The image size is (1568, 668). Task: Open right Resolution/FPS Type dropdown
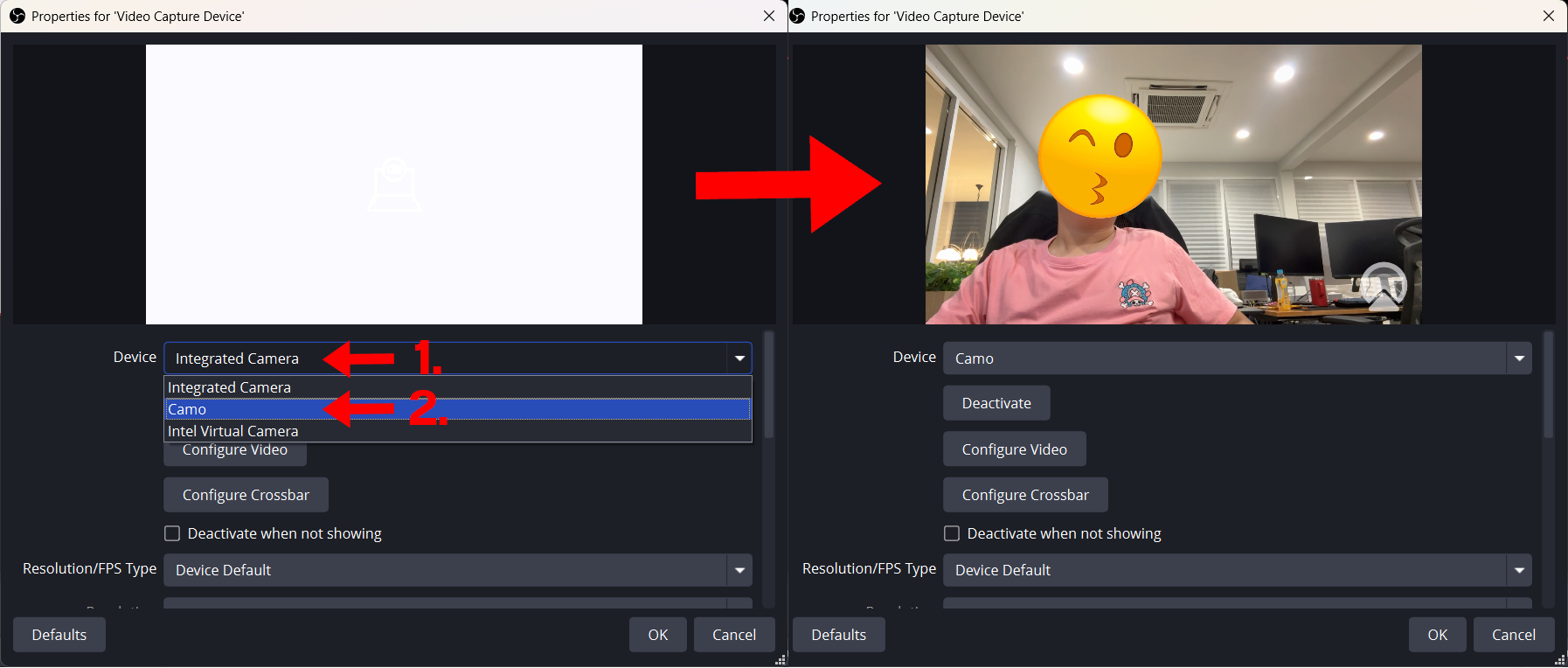tap(1237, 570)
